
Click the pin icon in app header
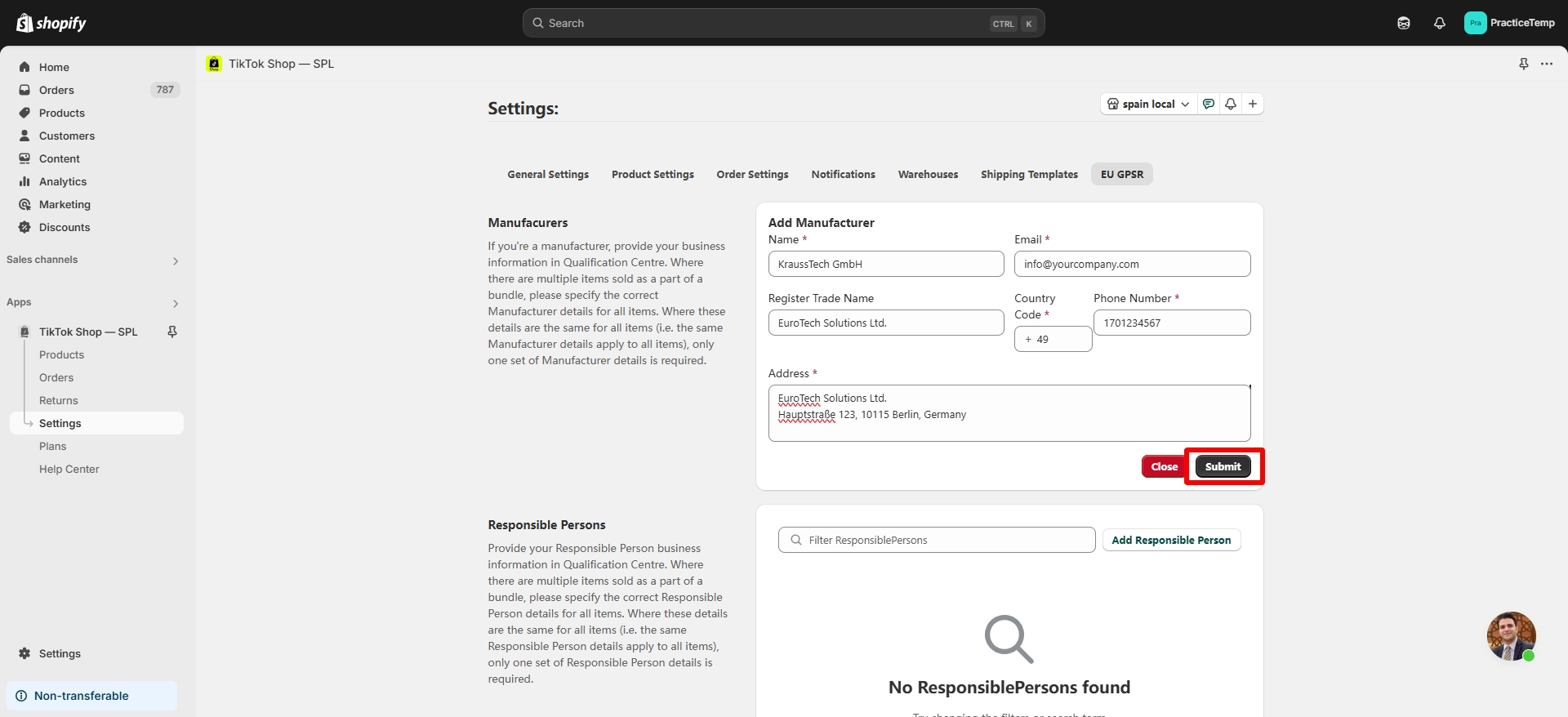click(x=1523, y=64)
